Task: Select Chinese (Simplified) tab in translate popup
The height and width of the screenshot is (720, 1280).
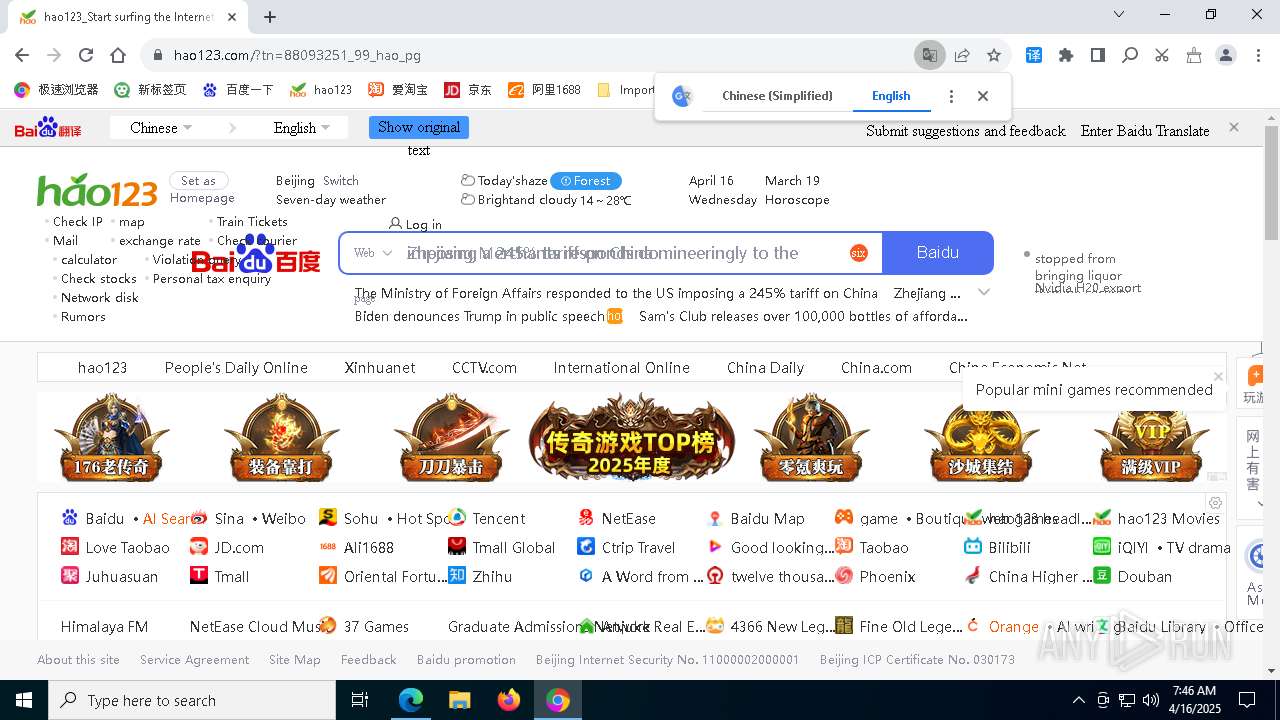Action: click(x=777, y=96)
